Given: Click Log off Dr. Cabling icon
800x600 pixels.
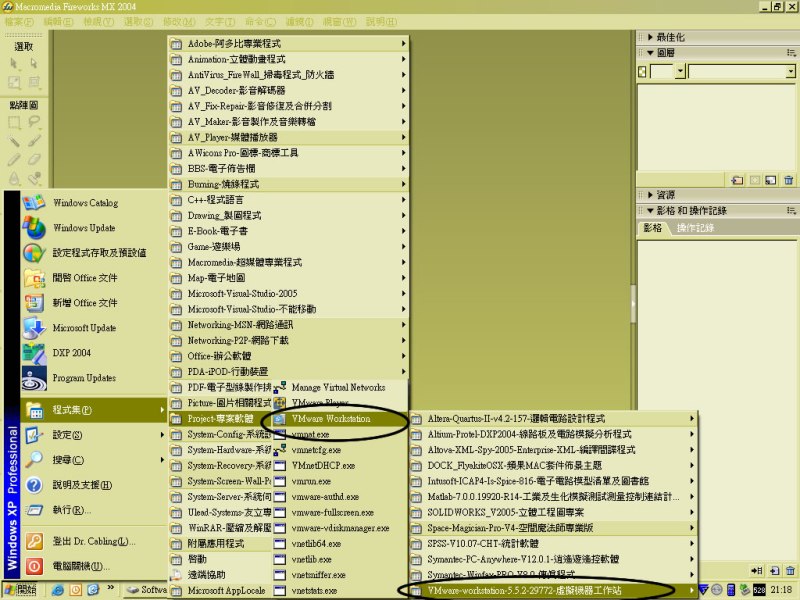Looking at the screenshot, I should point(34,541).
